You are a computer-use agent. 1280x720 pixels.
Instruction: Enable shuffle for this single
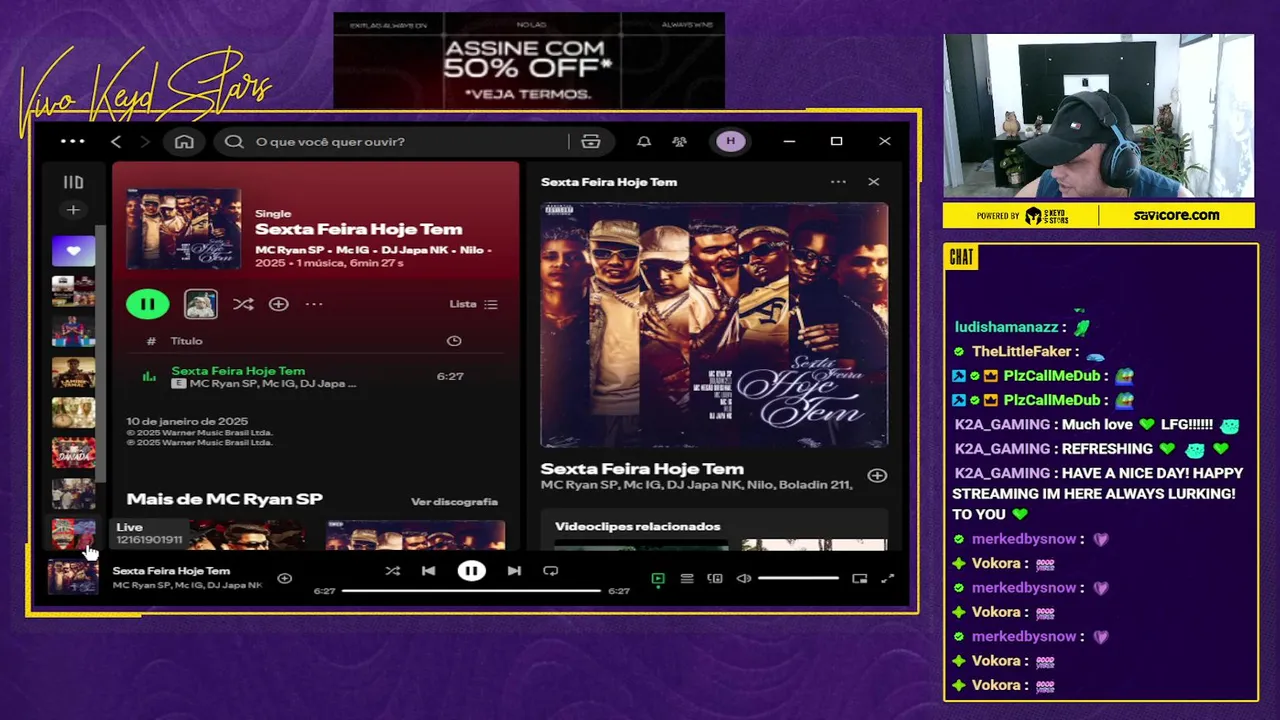pyautogui.click(x=243, y=304)
